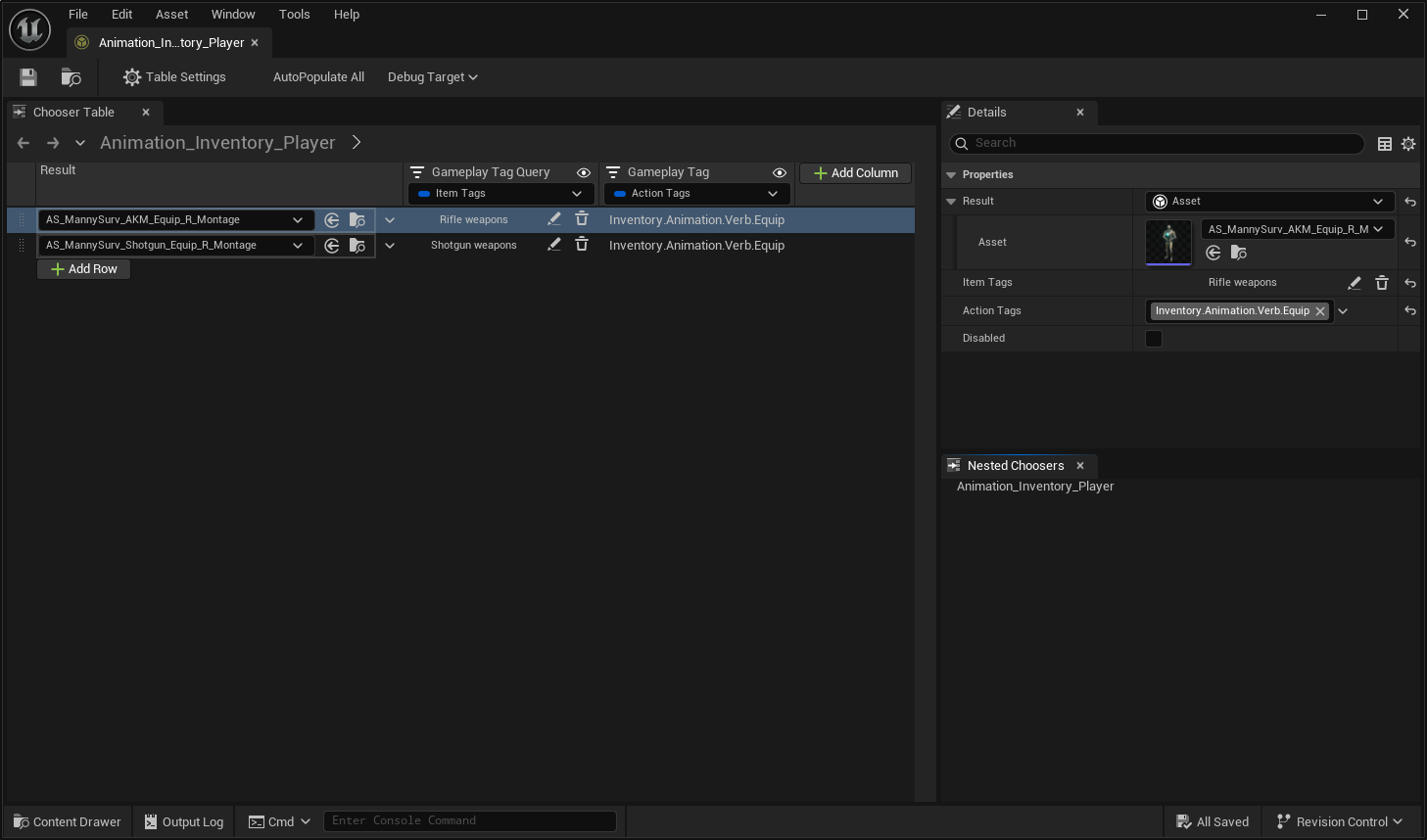Open the Details panel display settings gear
1427x840 pixels.
pos(1408,143)
